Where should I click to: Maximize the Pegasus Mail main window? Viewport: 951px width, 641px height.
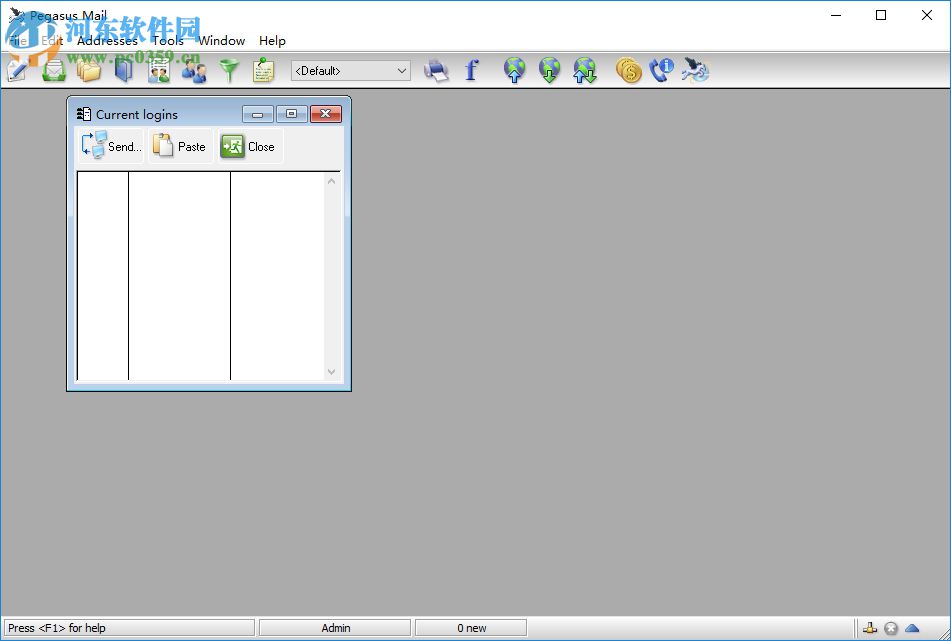click(x=881, y=15)
